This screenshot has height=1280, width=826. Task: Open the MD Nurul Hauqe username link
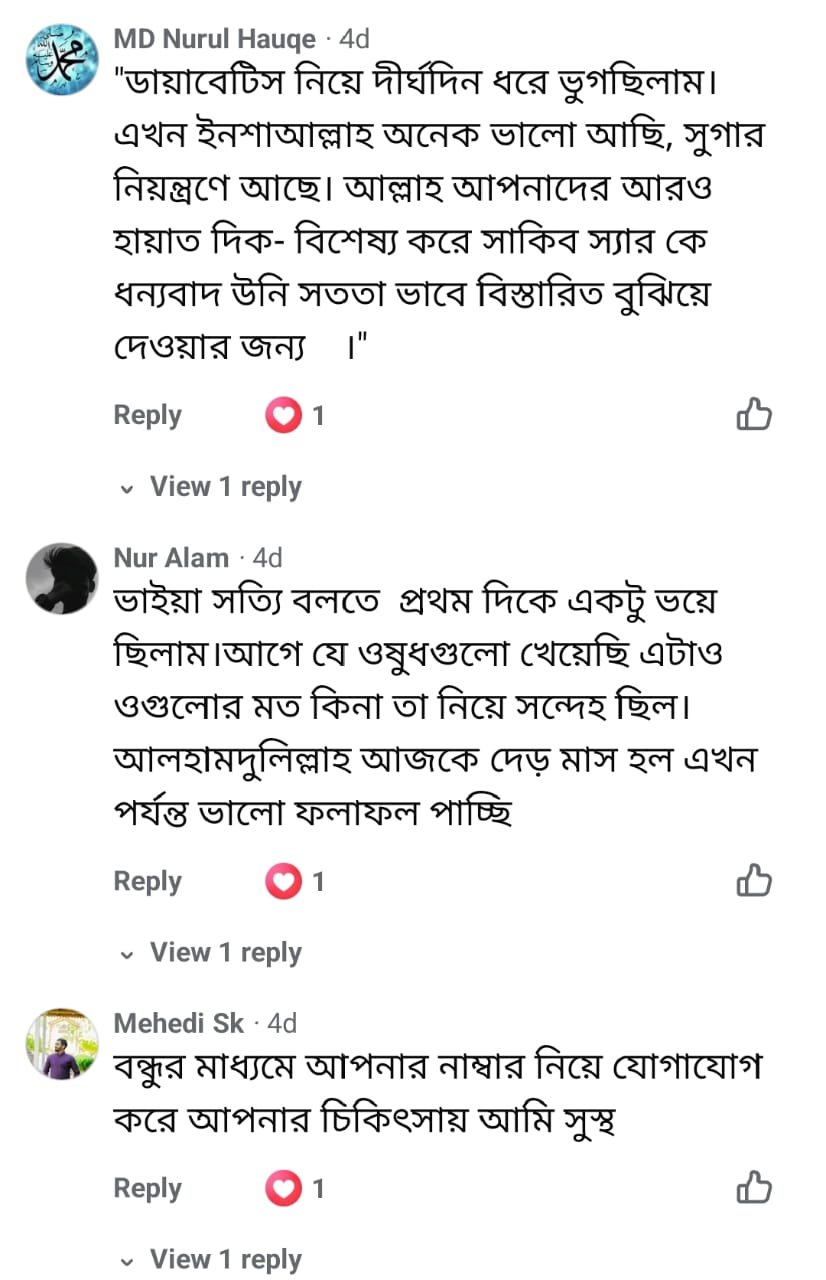pyautogui.click(x=214, y=39)
